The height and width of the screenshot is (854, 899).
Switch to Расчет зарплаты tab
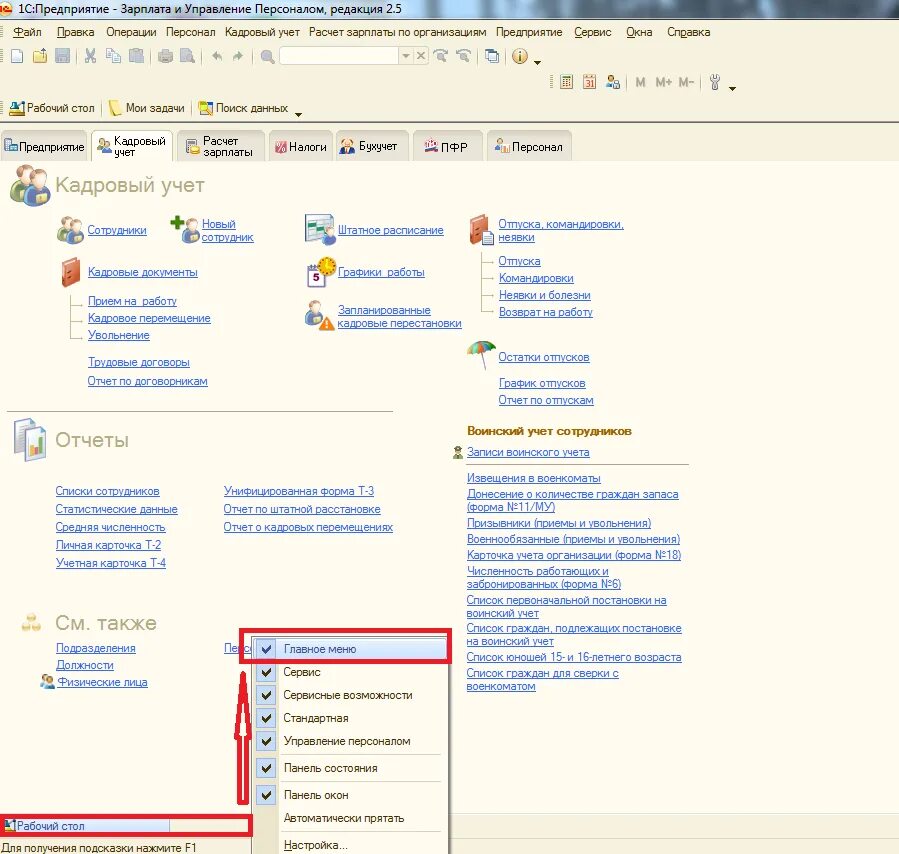coord(221,146)
